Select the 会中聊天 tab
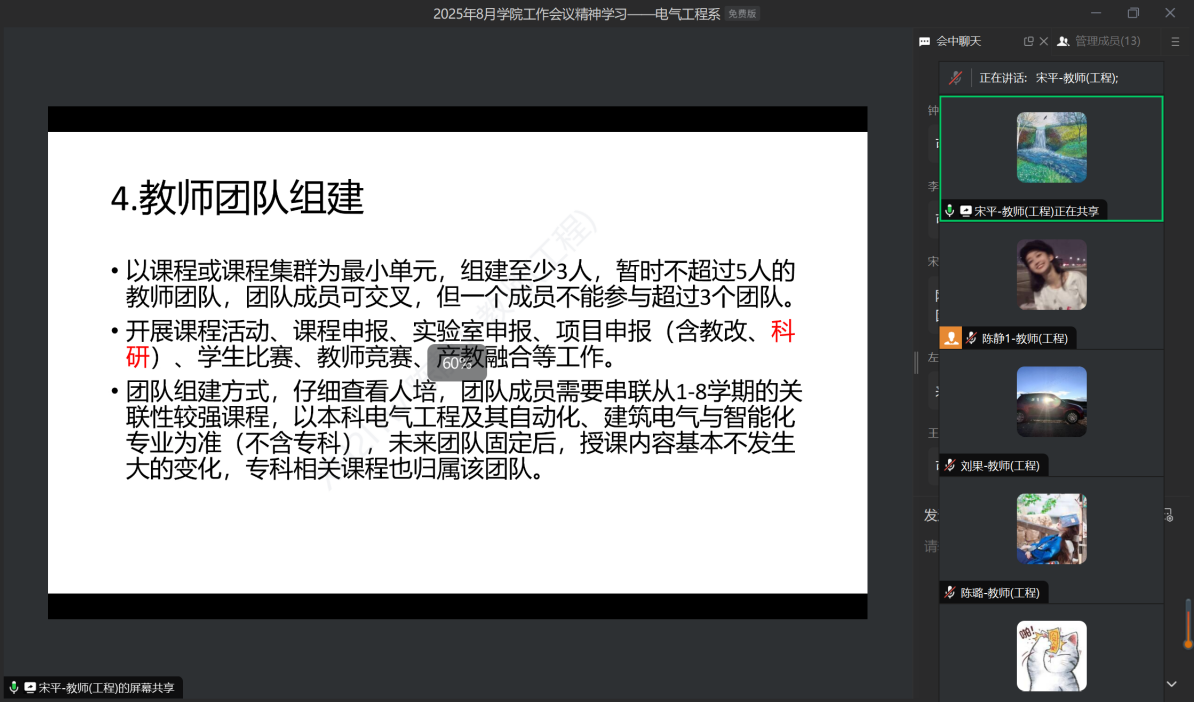 point(958,42)
